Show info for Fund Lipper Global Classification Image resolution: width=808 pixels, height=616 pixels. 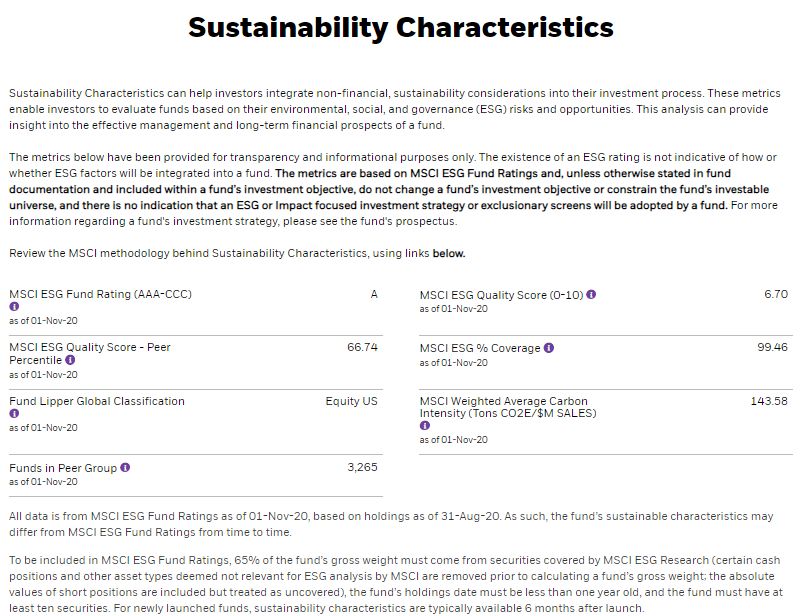14,413
